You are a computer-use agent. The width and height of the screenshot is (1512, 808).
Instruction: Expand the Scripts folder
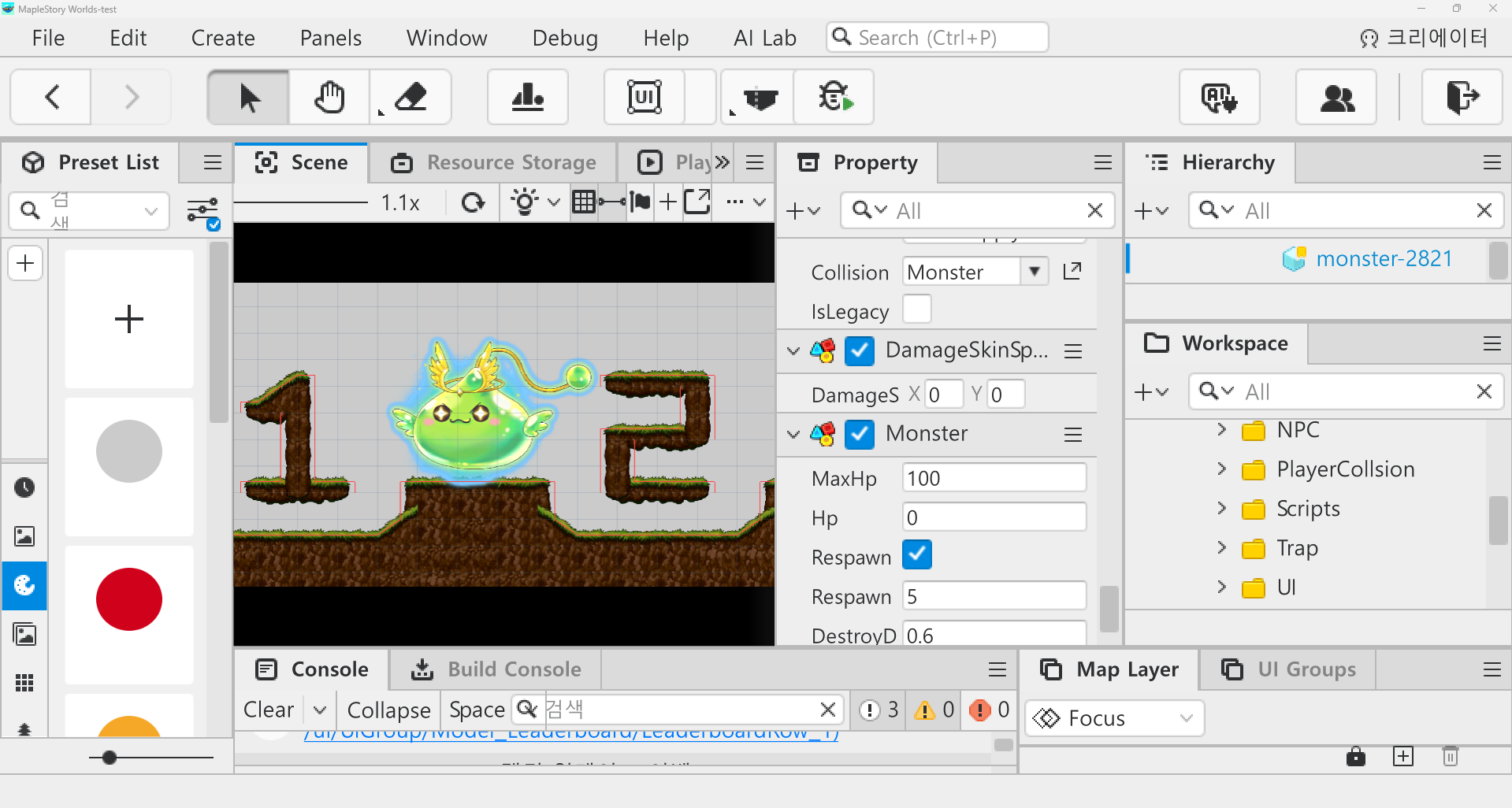coord(1221,508)
